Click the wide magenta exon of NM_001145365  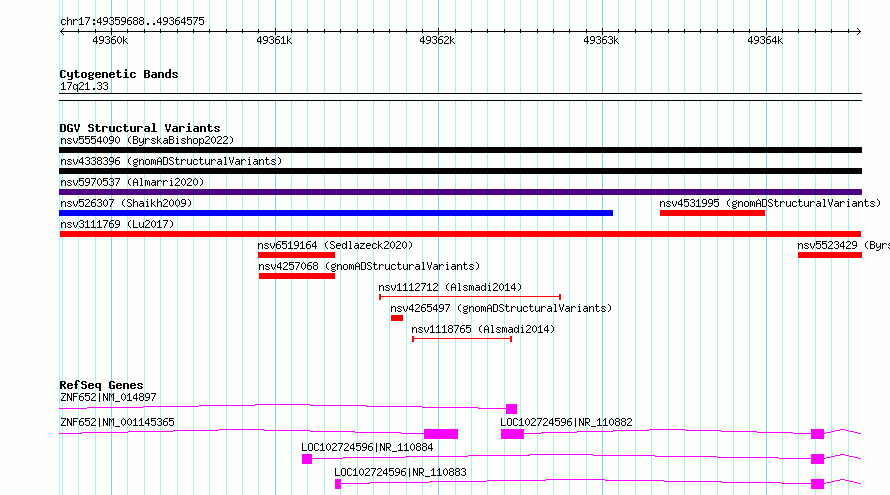pos(441,434)
